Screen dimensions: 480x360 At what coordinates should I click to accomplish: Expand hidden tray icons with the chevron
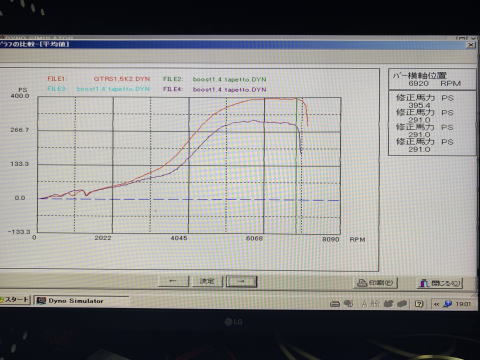436,304
